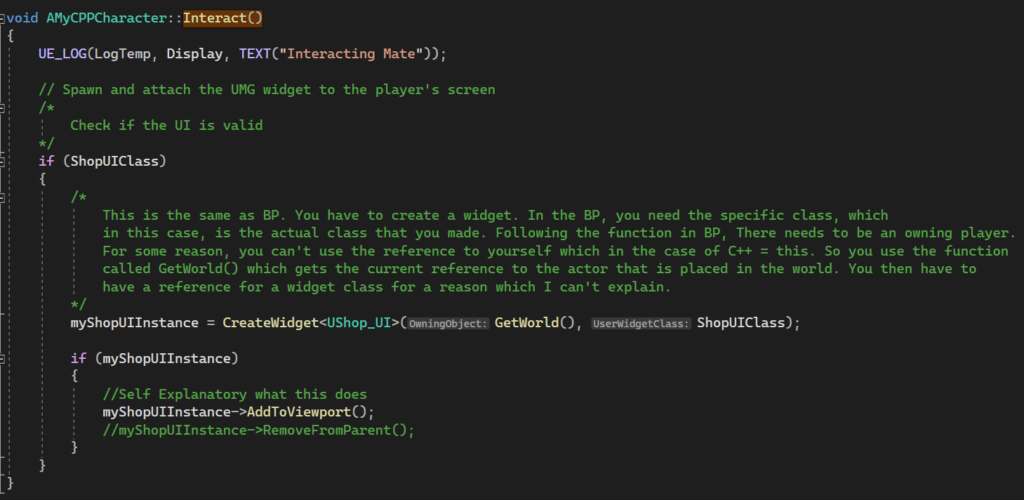
Task: Click the void keyword on the first line
Action: 25,18
